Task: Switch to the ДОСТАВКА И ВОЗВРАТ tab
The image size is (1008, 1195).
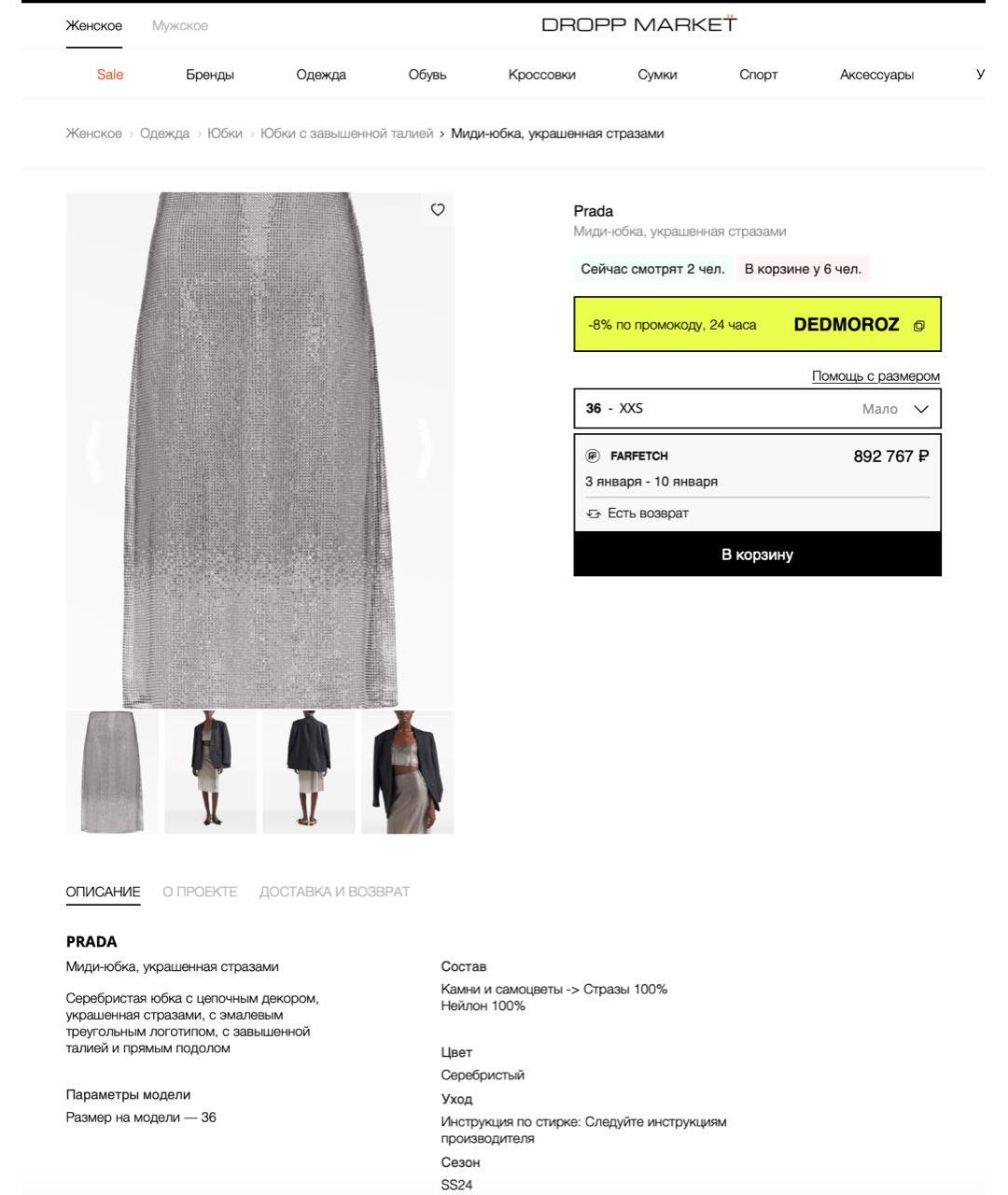Action: [334, 892]
